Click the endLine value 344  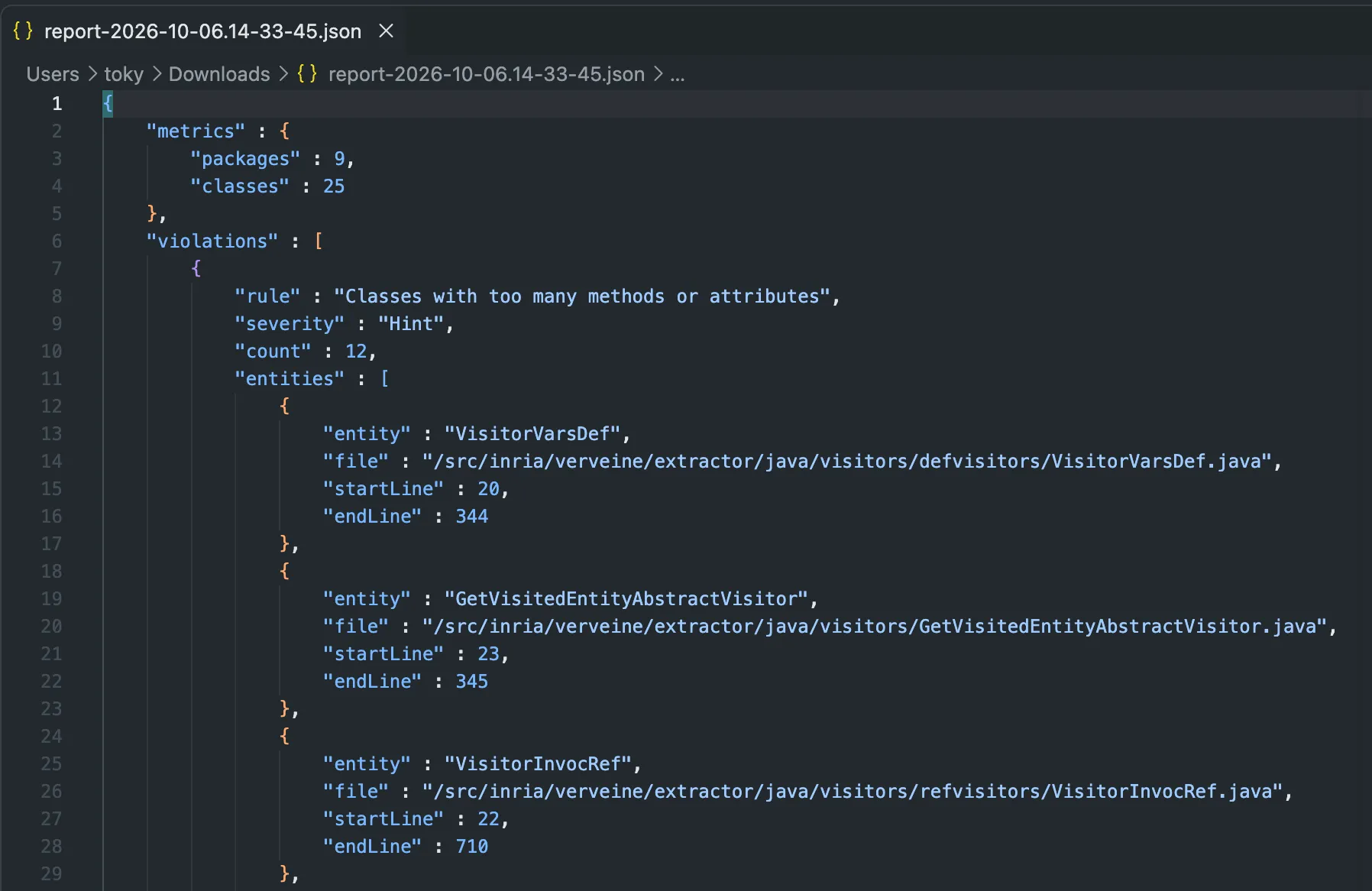point(472,516)
